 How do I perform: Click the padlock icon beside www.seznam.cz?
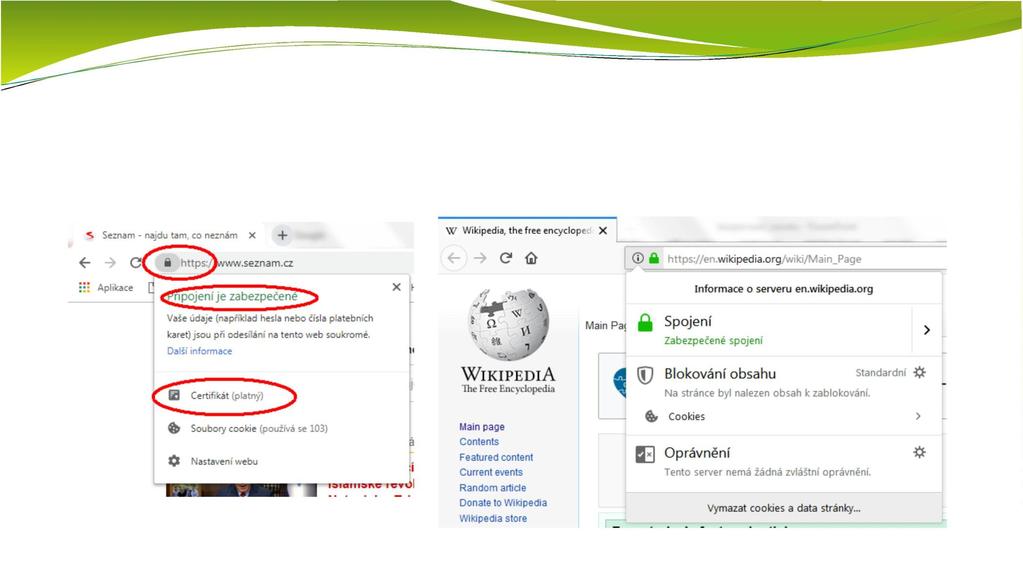(x=168, y=263)
